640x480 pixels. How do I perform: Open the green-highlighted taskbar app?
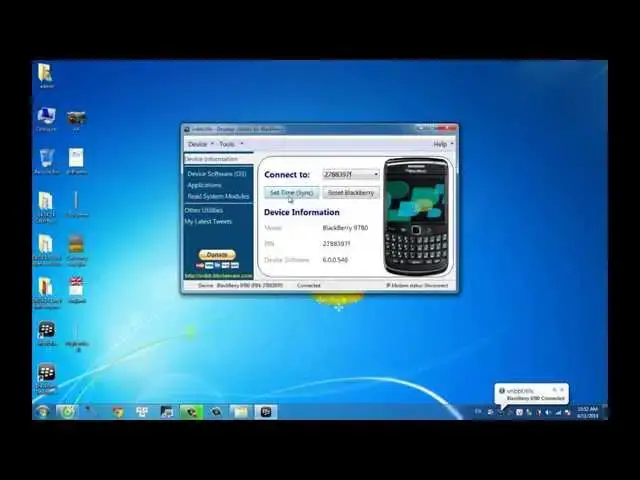[191, 412]
